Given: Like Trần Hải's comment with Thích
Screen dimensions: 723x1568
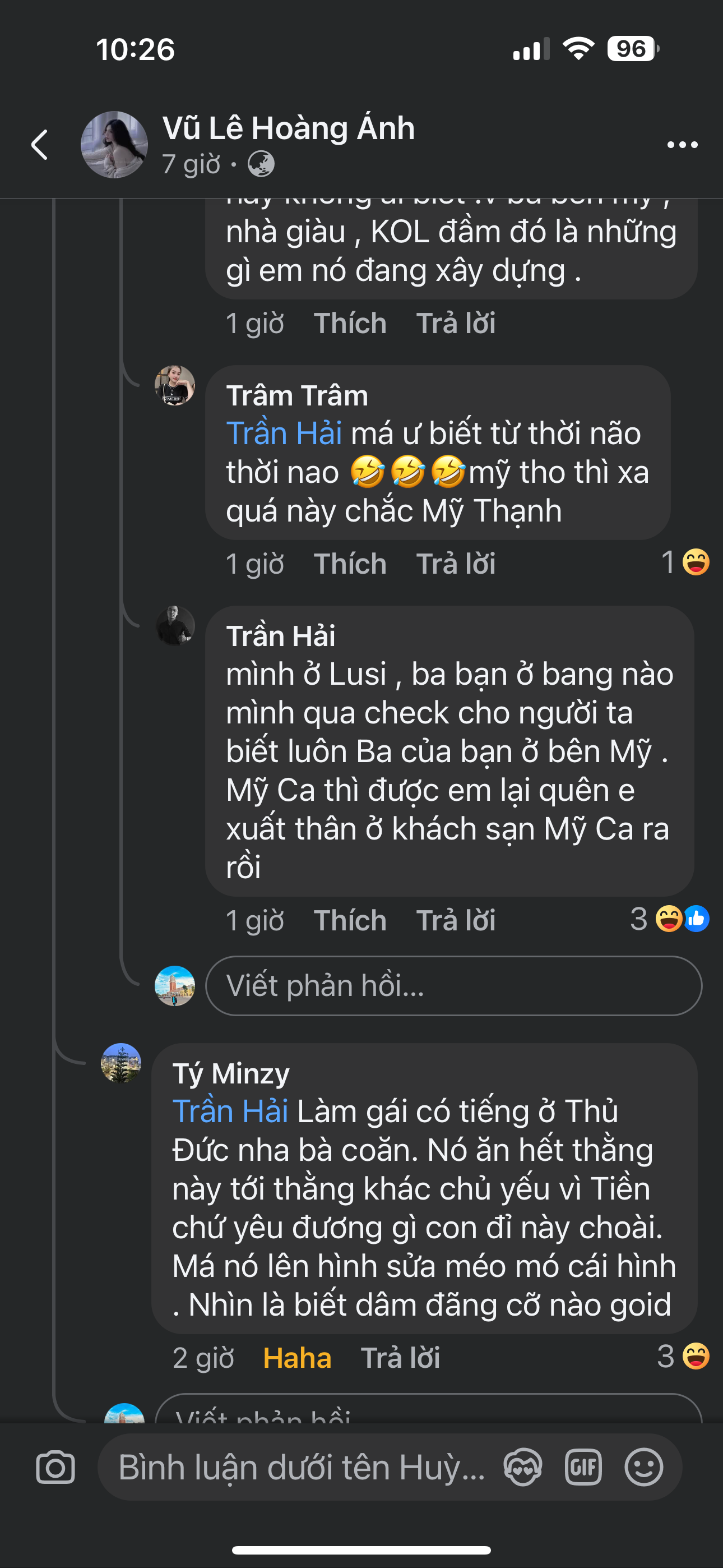Looking at the screenshot, I should [350, 920].
